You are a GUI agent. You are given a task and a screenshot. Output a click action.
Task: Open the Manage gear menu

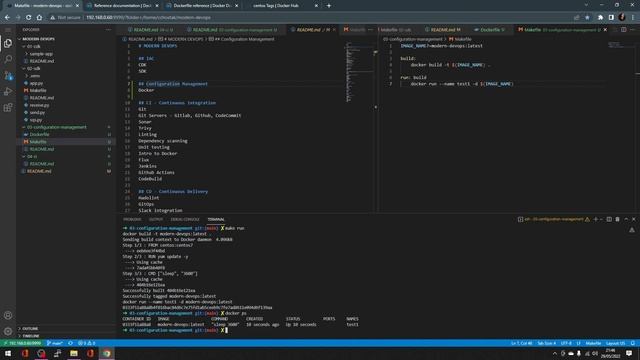(8, 331)
